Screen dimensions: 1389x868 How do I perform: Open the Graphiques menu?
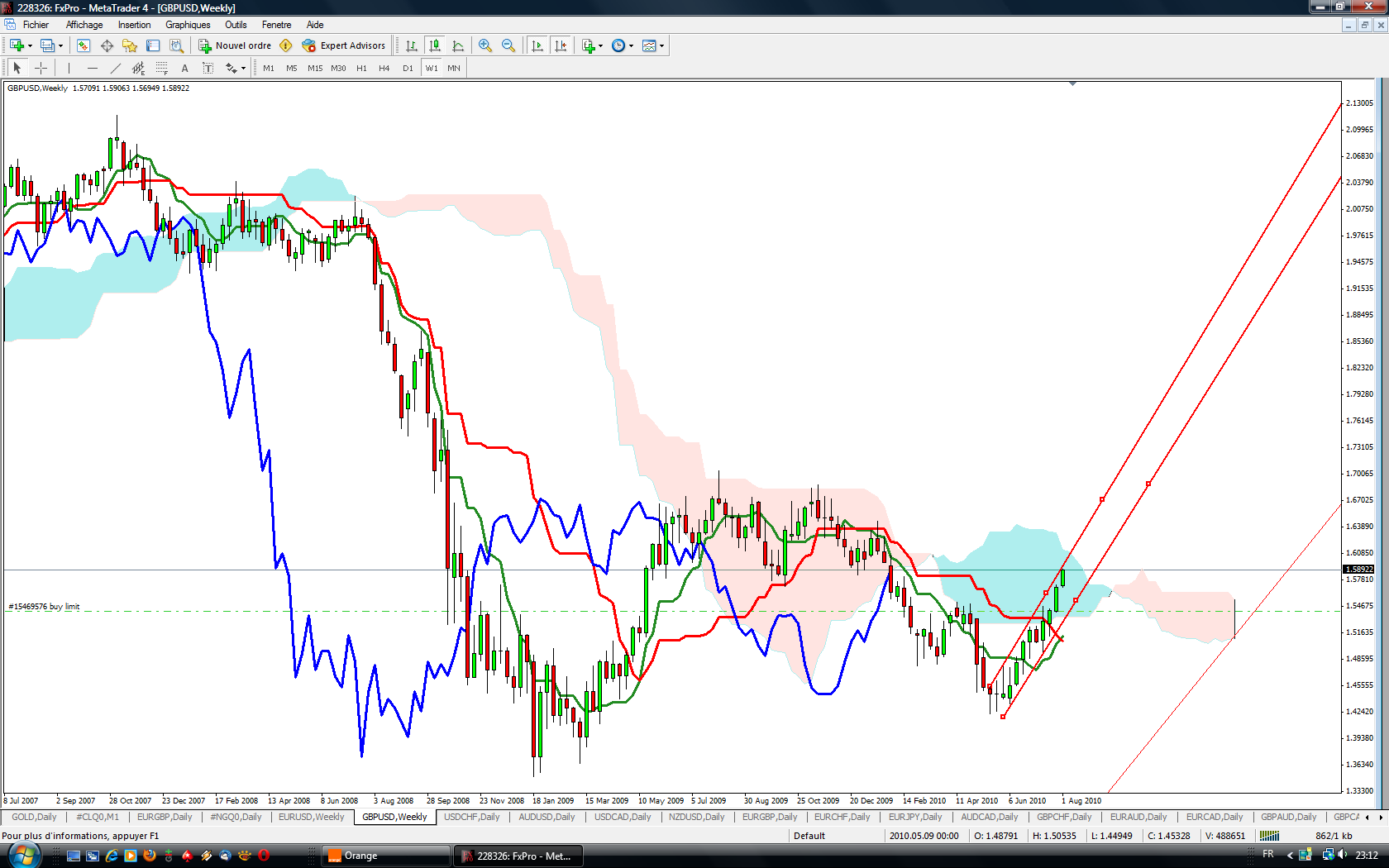pos(188,25)
